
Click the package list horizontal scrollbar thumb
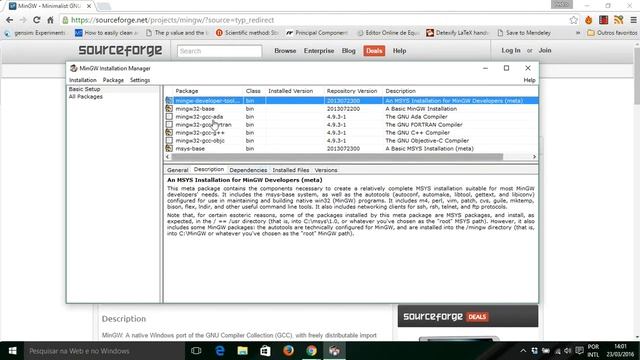click(x=337, y=157)
